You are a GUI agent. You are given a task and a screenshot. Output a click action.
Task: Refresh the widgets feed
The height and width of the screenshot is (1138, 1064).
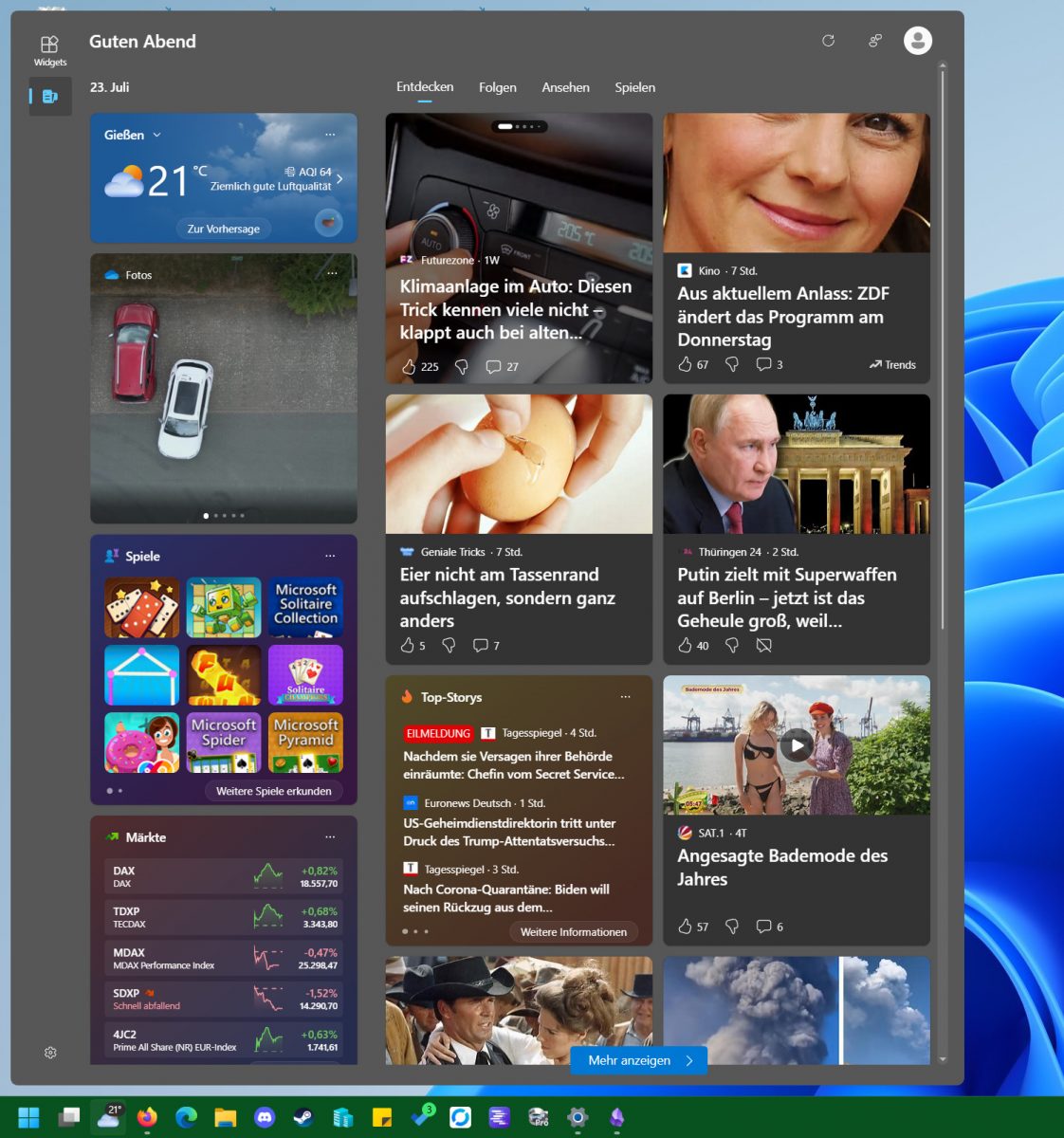(829, 41)
